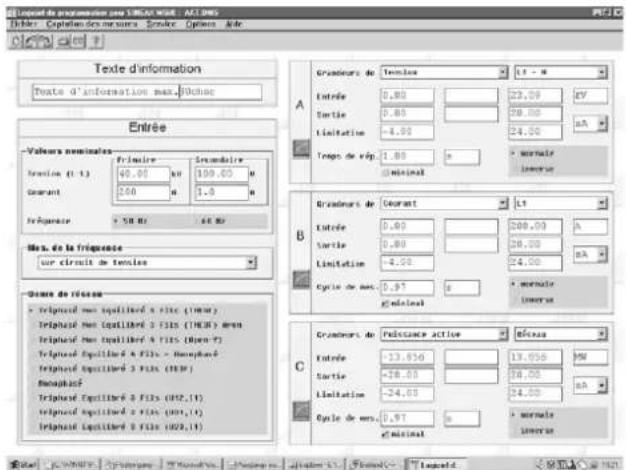The width and height of the screenshot is (626, 470).
Task: Click the New file toolbar icon
Action: pos(16,41)
